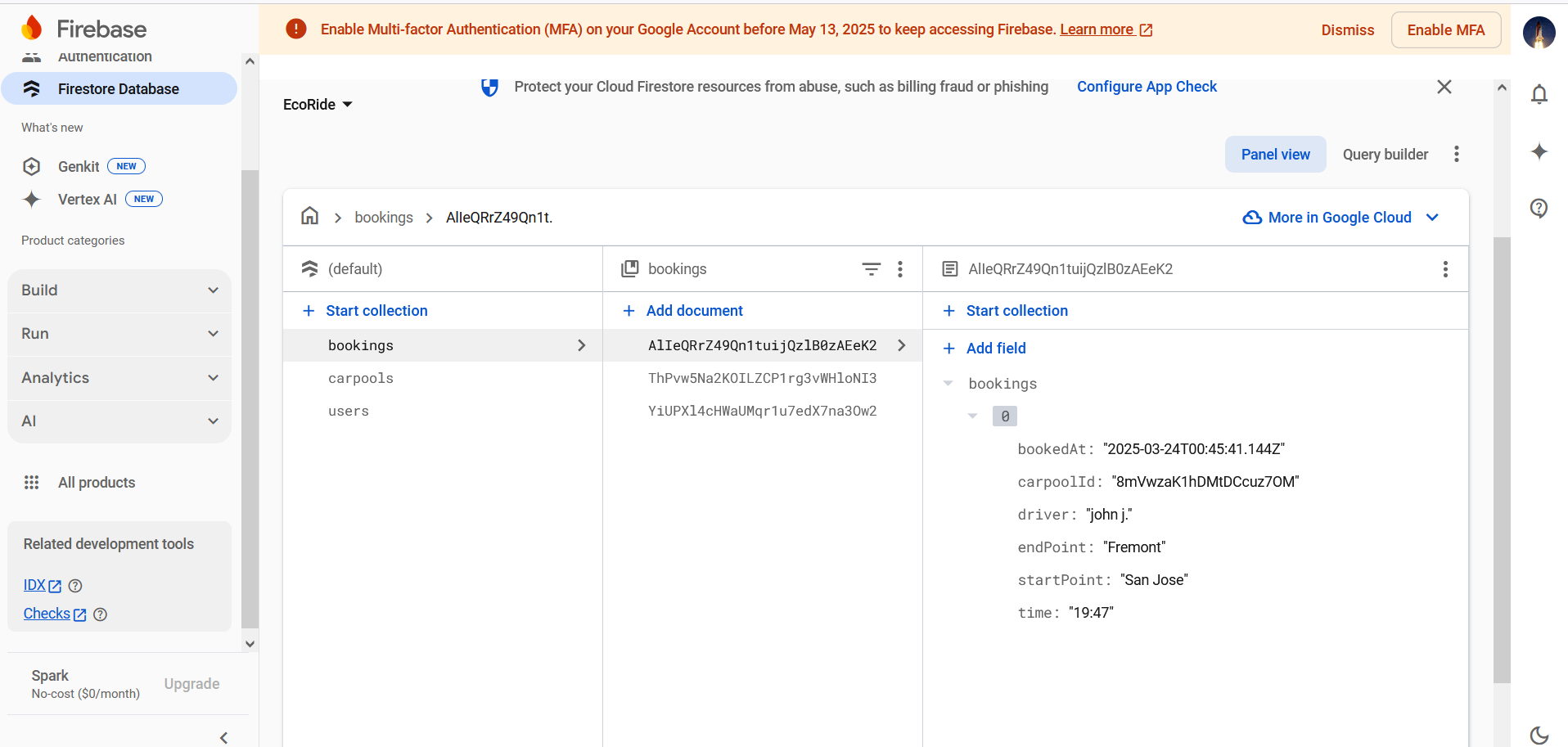Expand More in Google Cloud dropdown
Screen dimensions: 1568x747
point(1342,218)
